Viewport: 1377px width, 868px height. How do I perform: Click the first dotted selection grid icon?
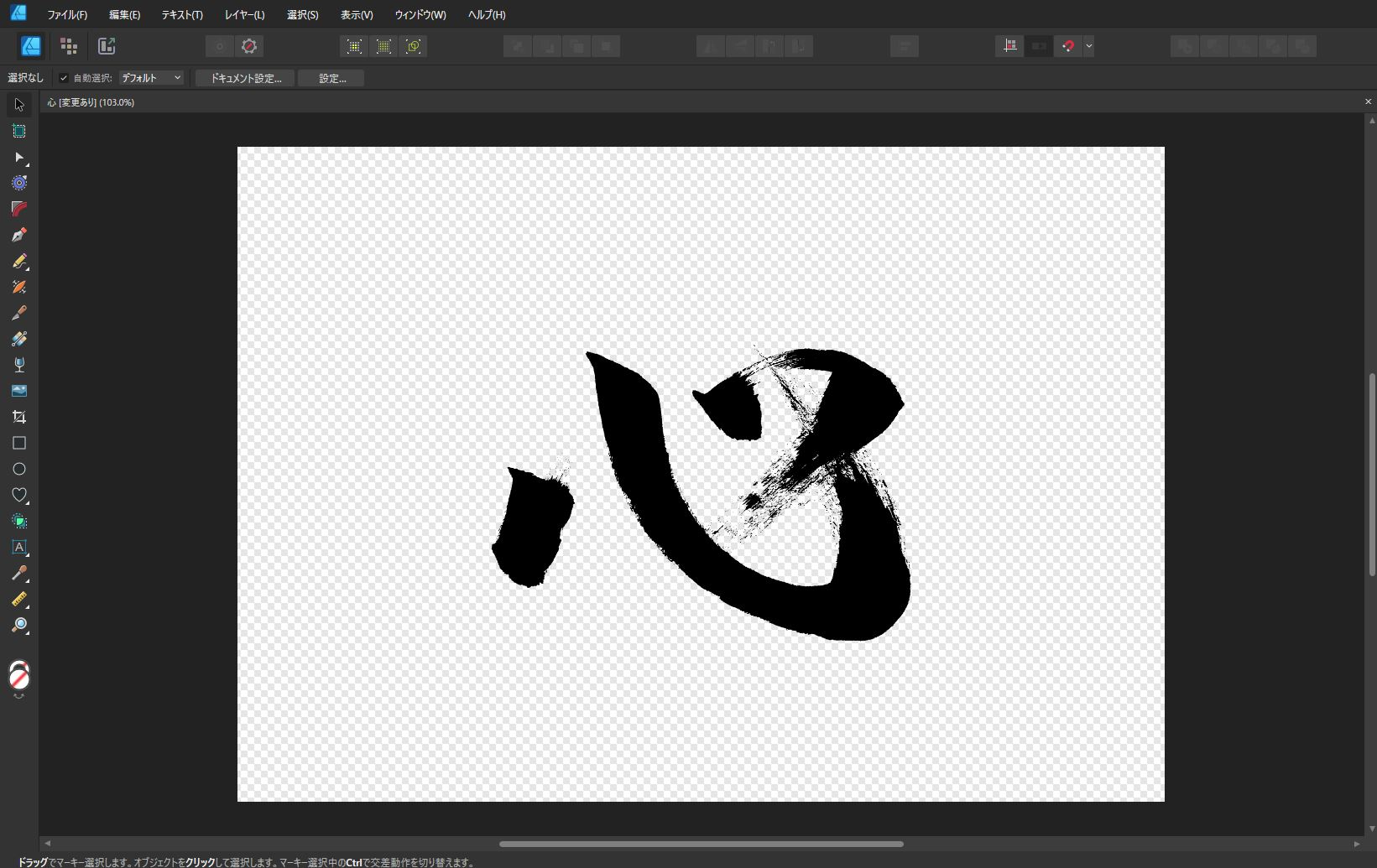(x=354, y=46)
